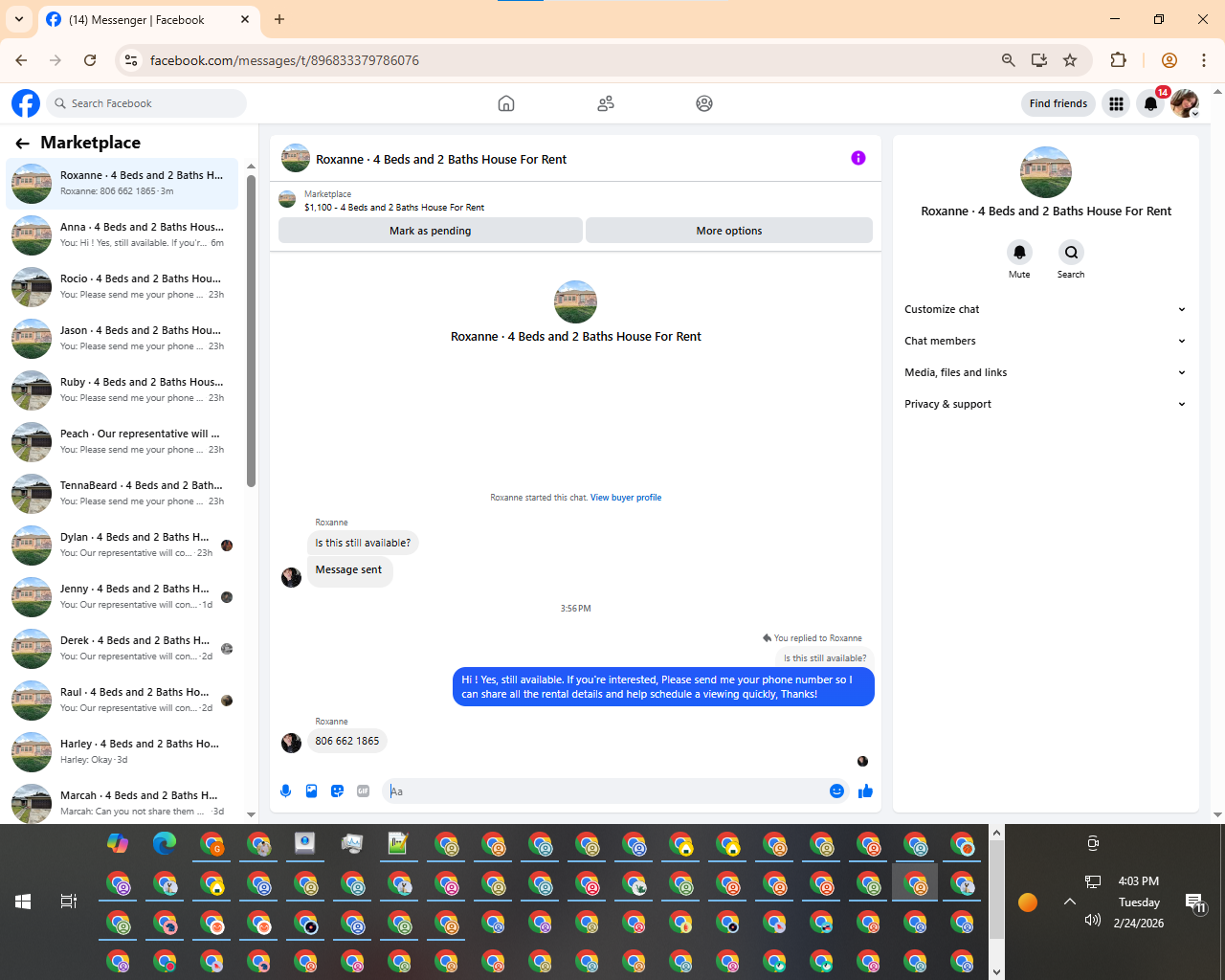The height and width of the screenshot is (980, 1225).
Task: Open the Home tab icon
Action: (506, 103)
